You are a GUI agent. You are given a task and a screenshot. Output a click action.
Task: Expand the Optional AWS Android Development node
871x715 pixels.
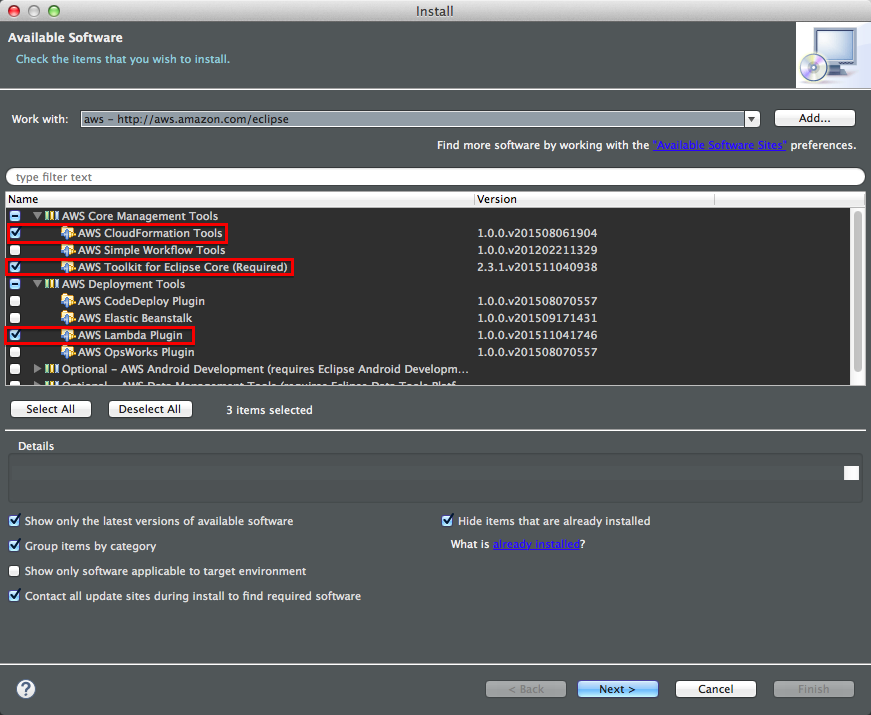click(37, 368)
